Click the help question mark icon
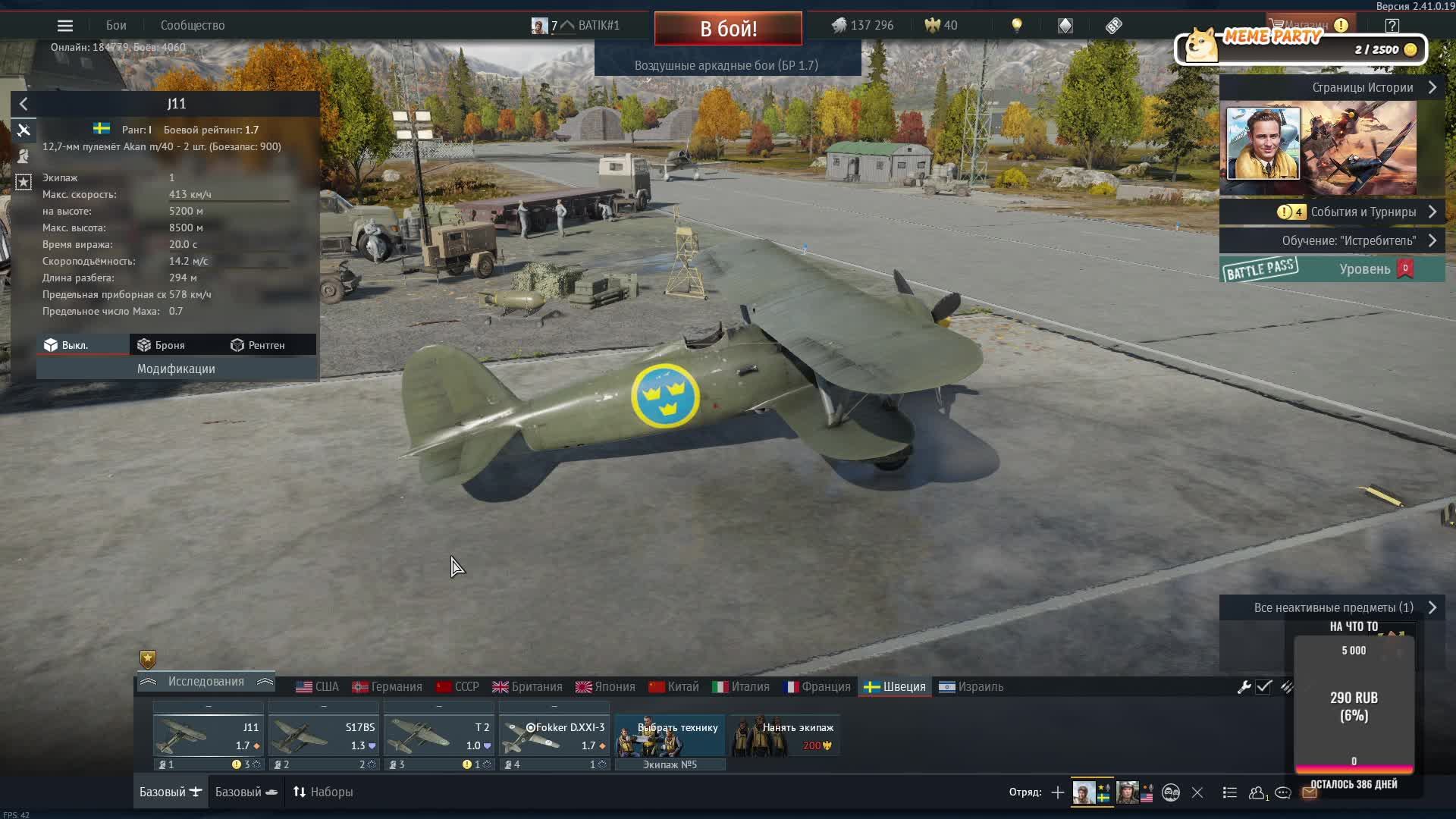The height and width of the screenshot is (819, 1456). pyautogui.click(x=1392, y=26)
